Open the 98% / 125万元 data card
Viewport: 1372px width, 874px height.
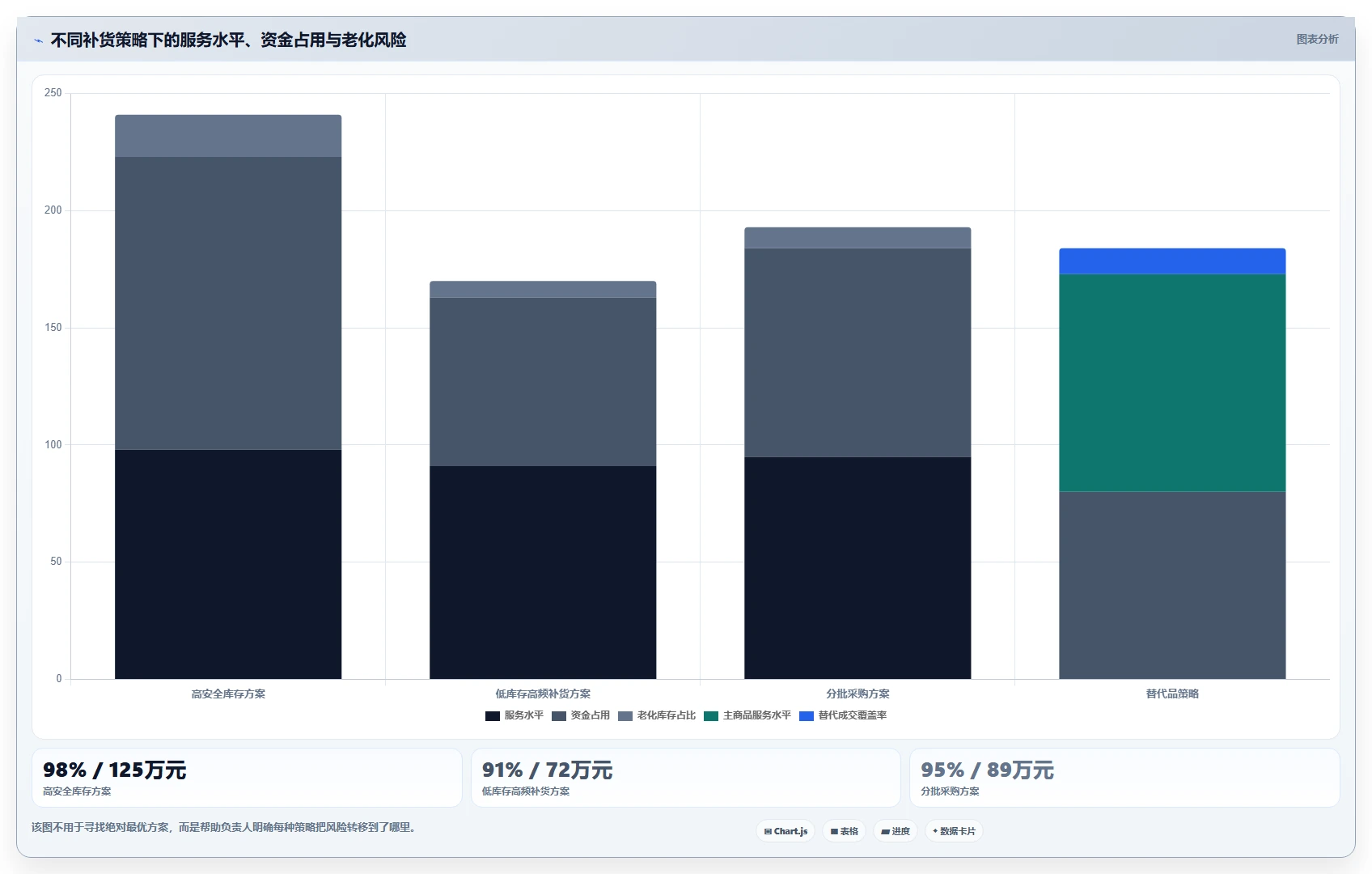click(x=247, y=778)
